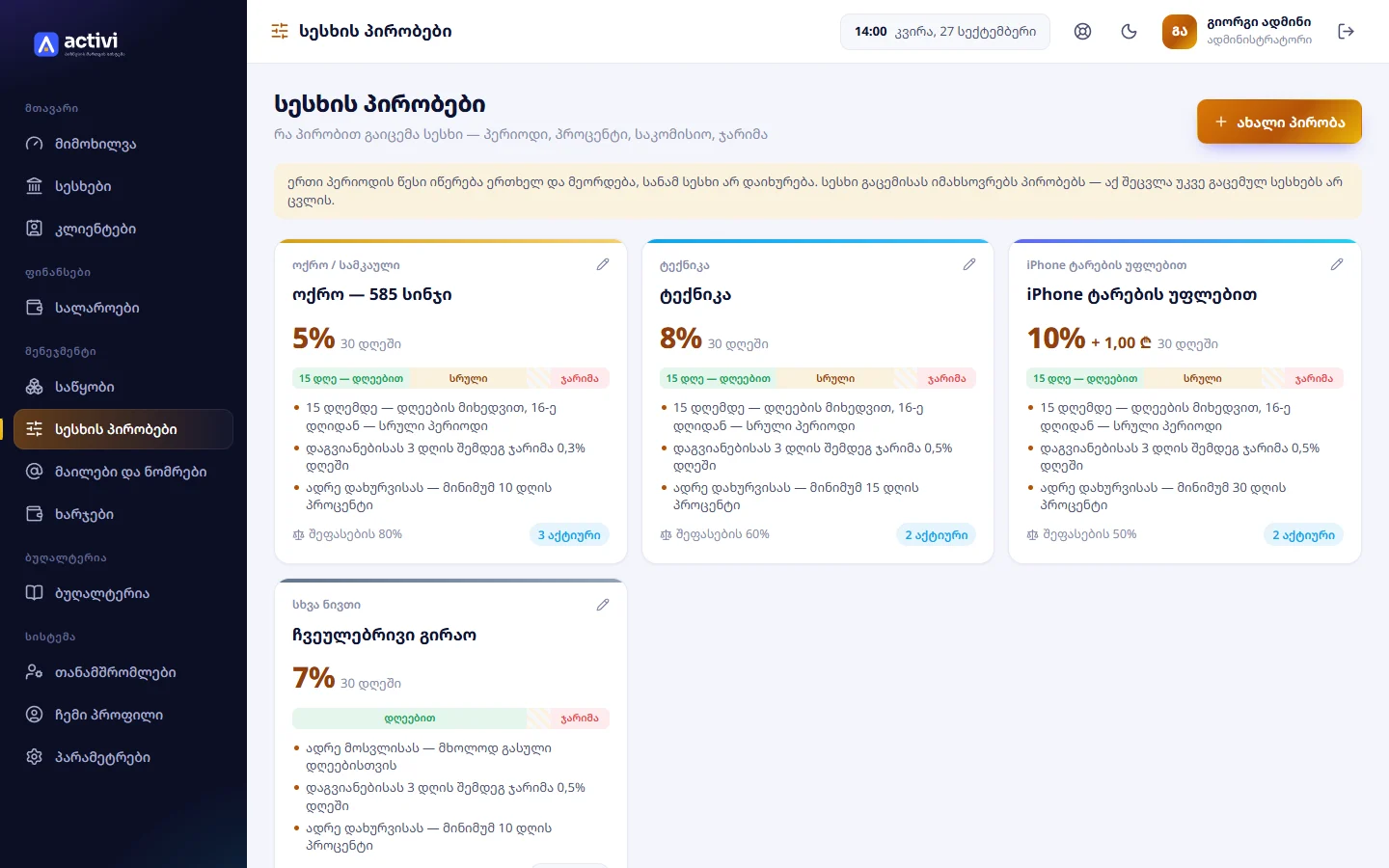Click დღეებით segment on ჩვეულებრივი გირაო bar

410,719
